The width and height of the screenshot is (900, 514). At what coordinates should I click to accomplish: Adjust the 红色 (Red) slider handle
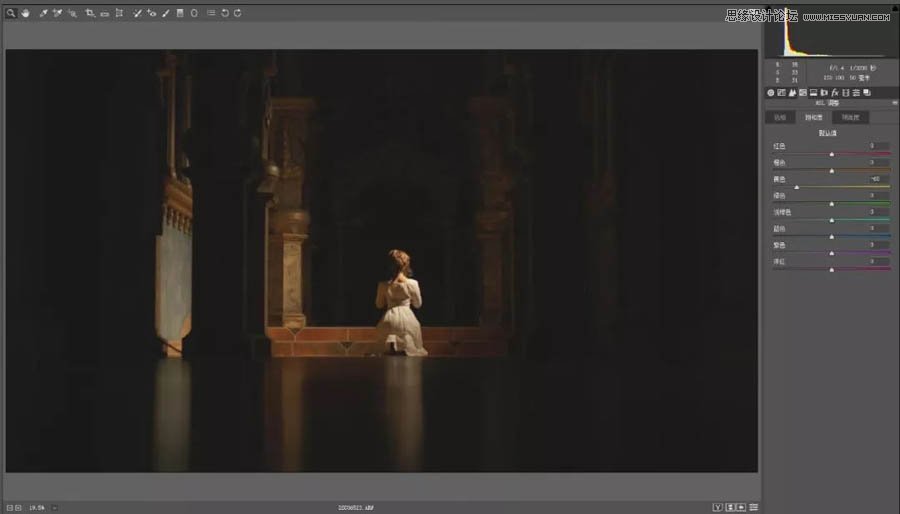pos(832,154)
